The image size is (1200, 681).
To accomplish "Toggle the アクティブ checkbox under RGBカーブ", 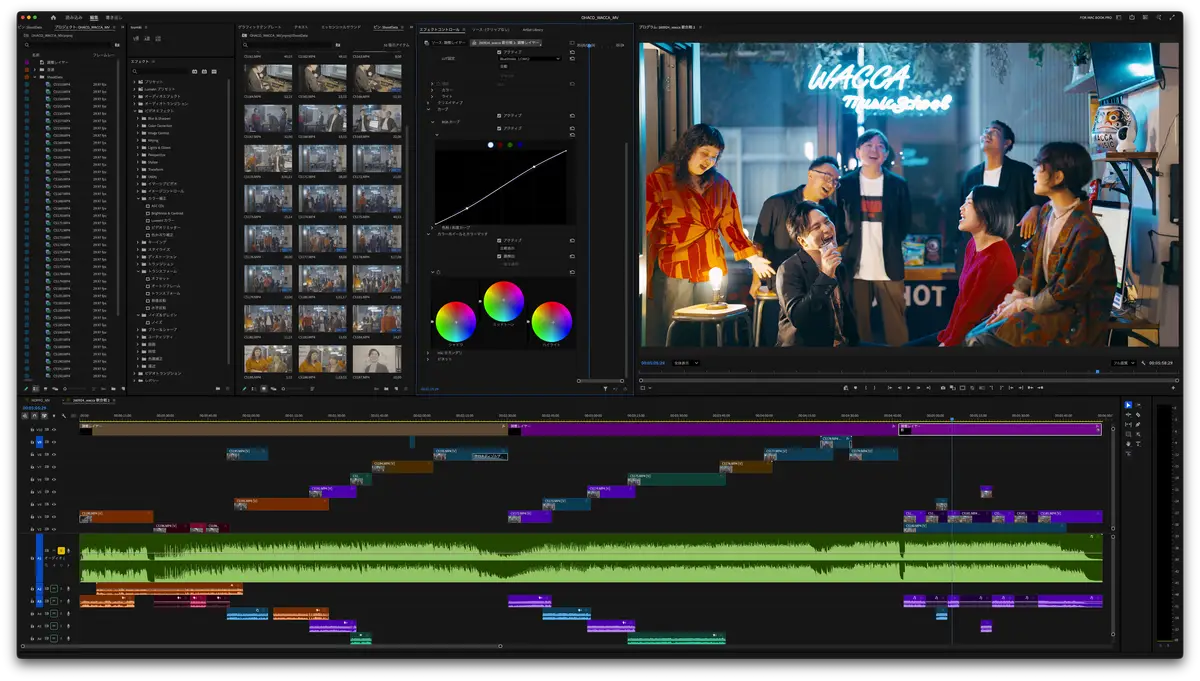I will click(499, 128).
